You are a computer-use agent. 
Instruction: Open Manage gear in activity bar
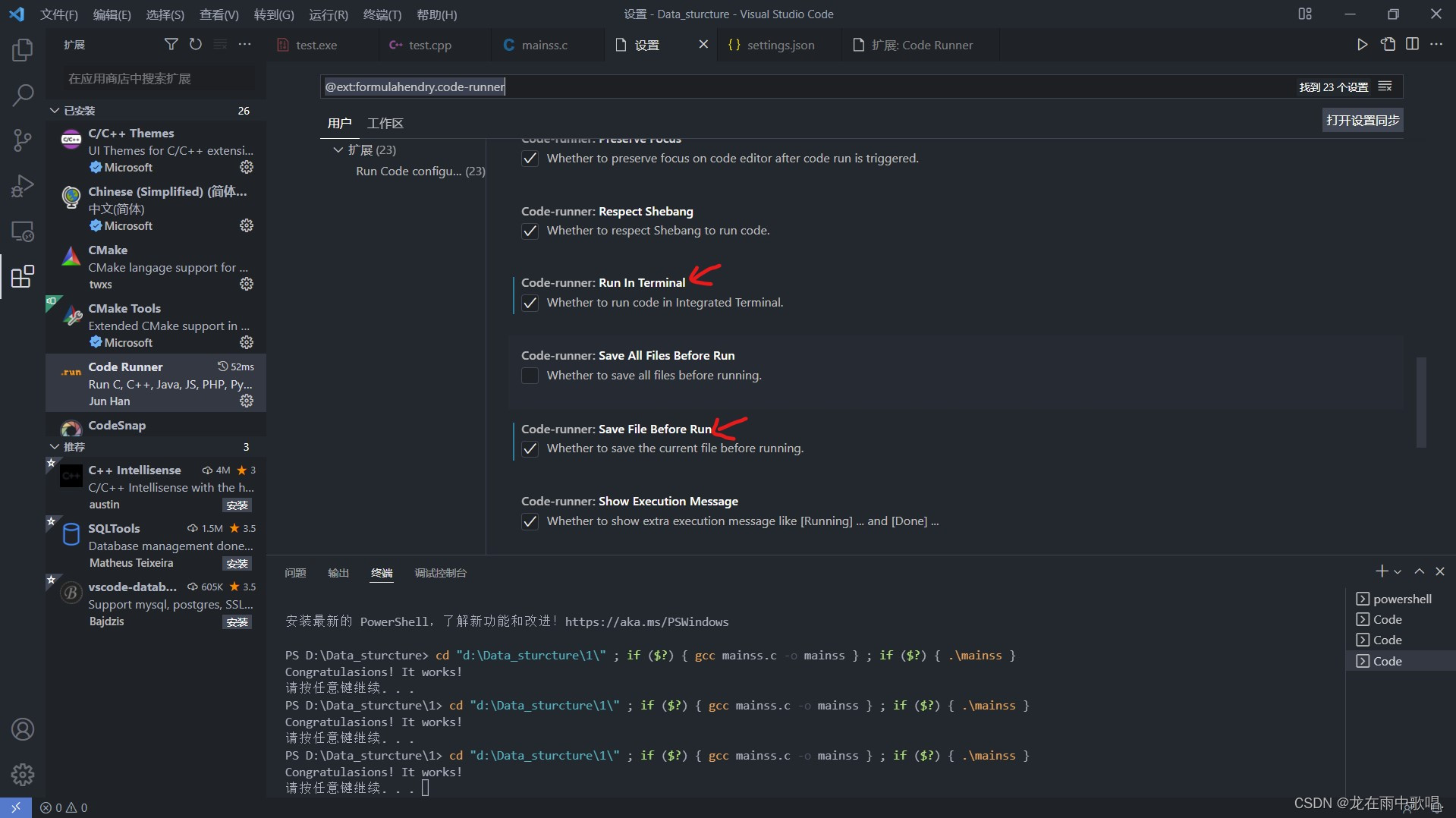pos(23,774)
